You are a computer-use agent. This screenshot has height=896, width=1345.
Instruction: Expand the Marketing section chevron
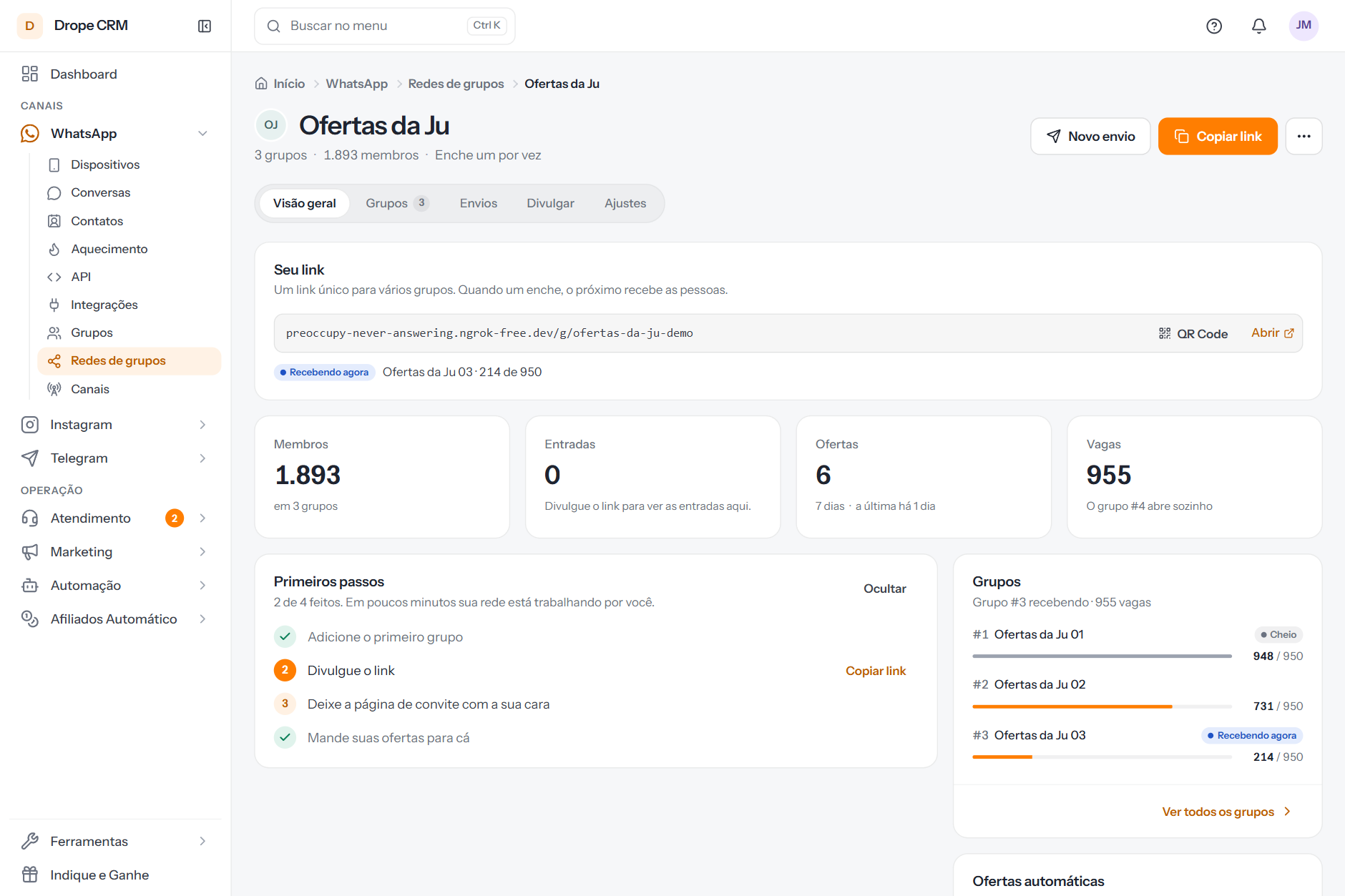point(202,552)
